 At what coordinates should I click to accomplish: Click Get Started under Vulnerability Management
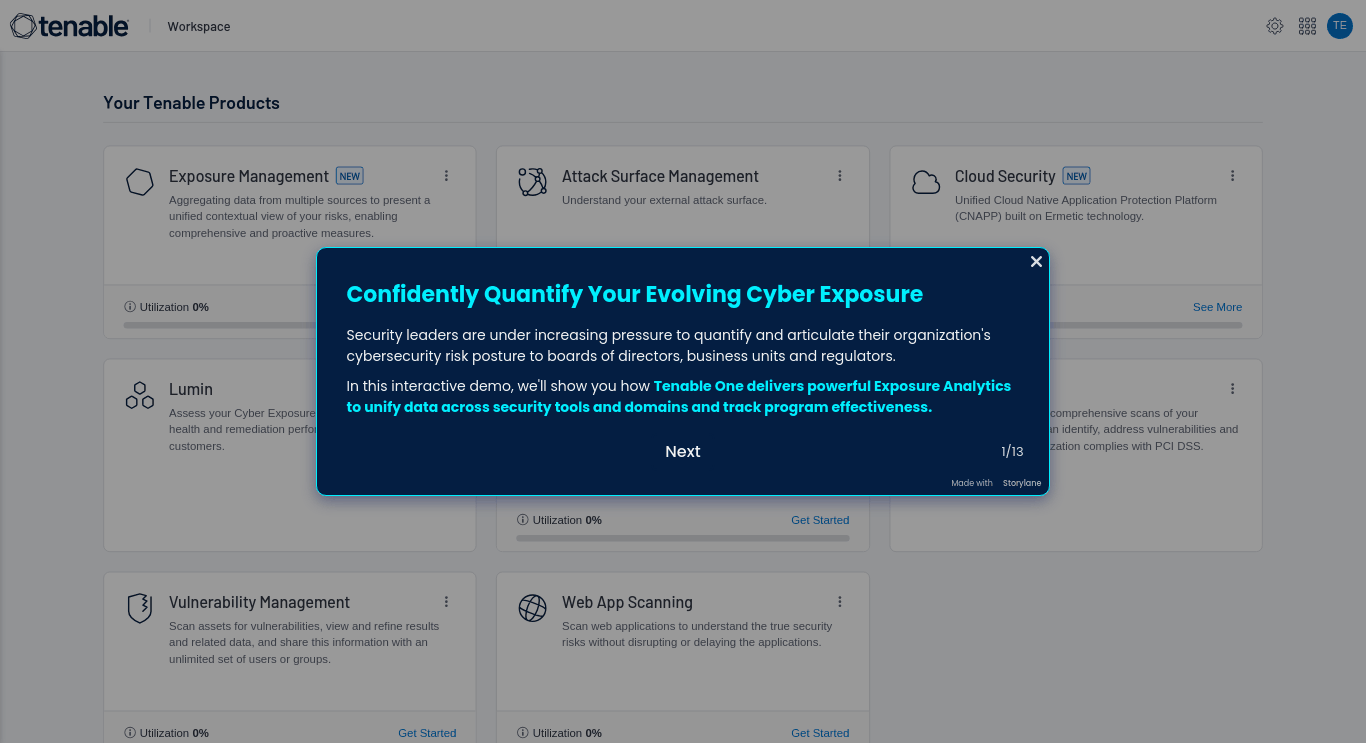point(427,733)
